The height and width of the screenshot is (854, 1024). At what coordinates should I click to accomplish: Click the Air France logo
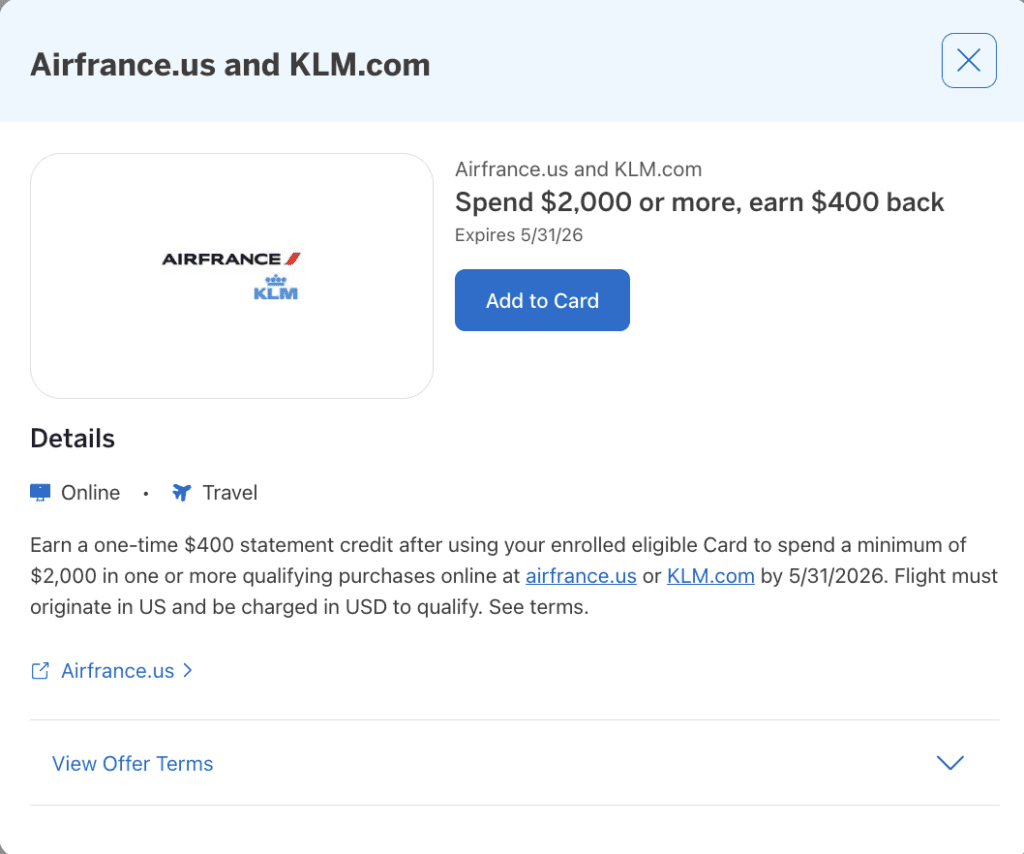[x=231, y=259]
